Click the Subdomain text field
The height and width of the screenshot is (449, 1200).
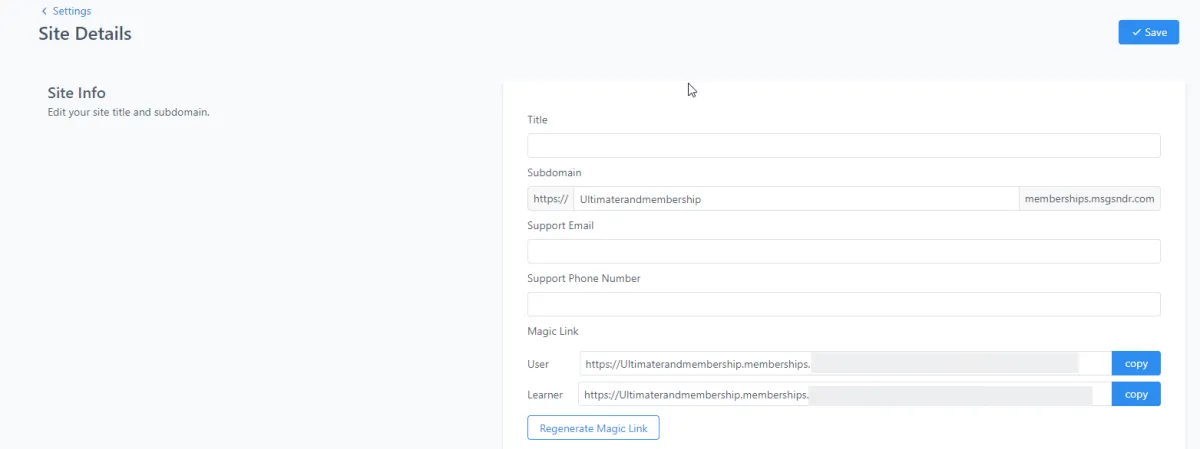coord(795,199)
